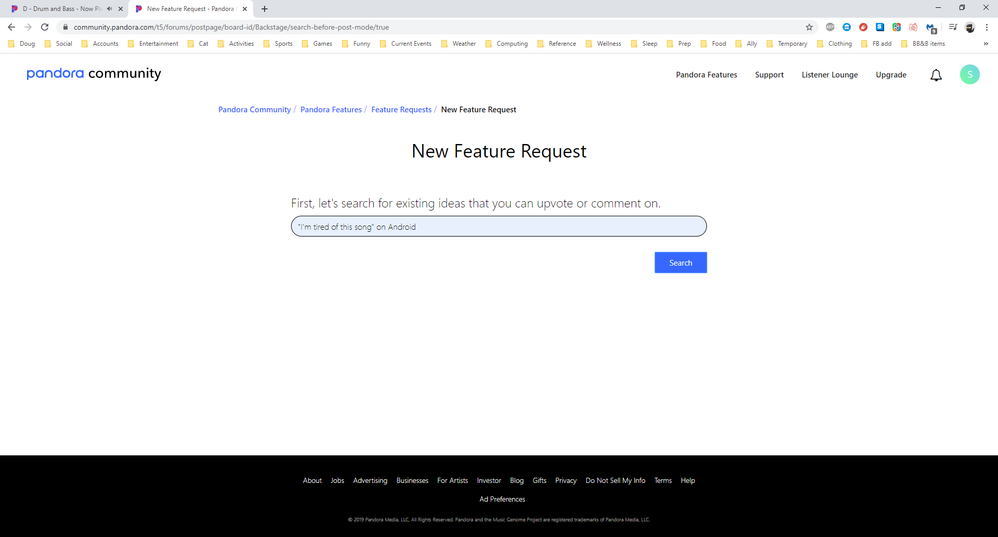Open the Chrome three-dot menu
This screenshot has height=537, width=998.
[x=987, y=27]
